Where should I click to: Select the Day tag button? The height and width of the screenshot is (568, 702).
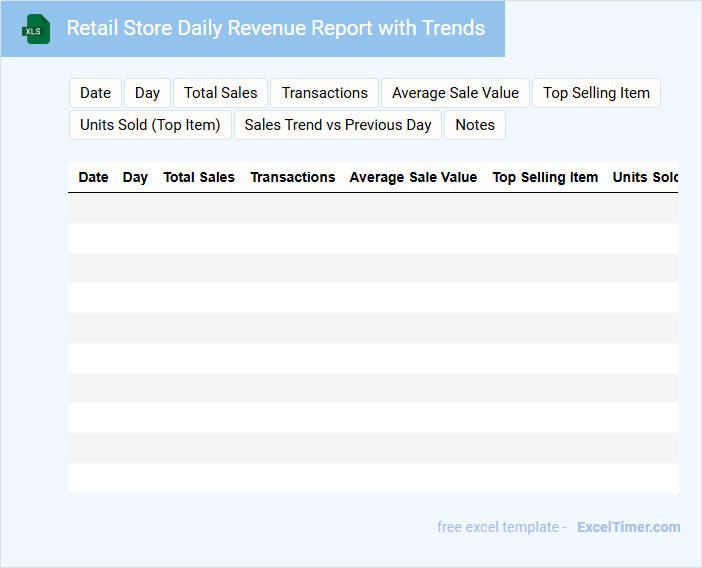(147, 93)
